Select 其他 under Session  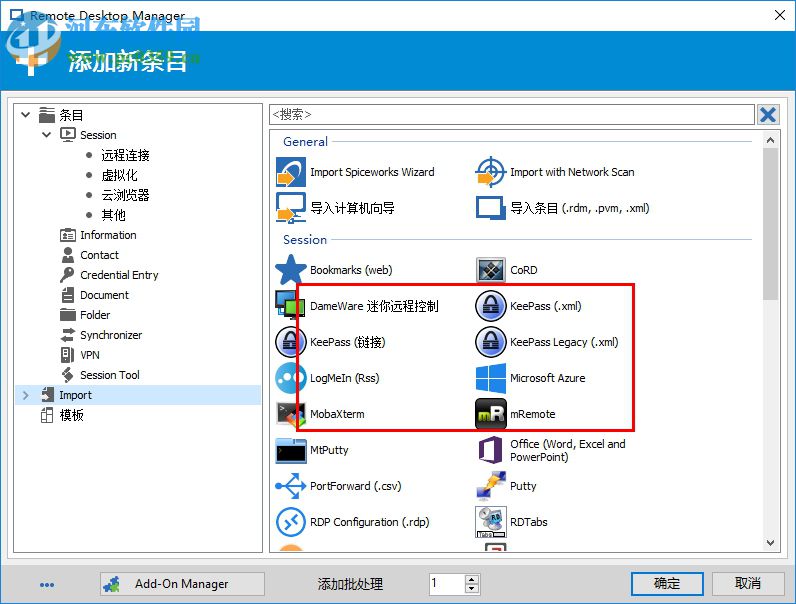click(113, 215)
